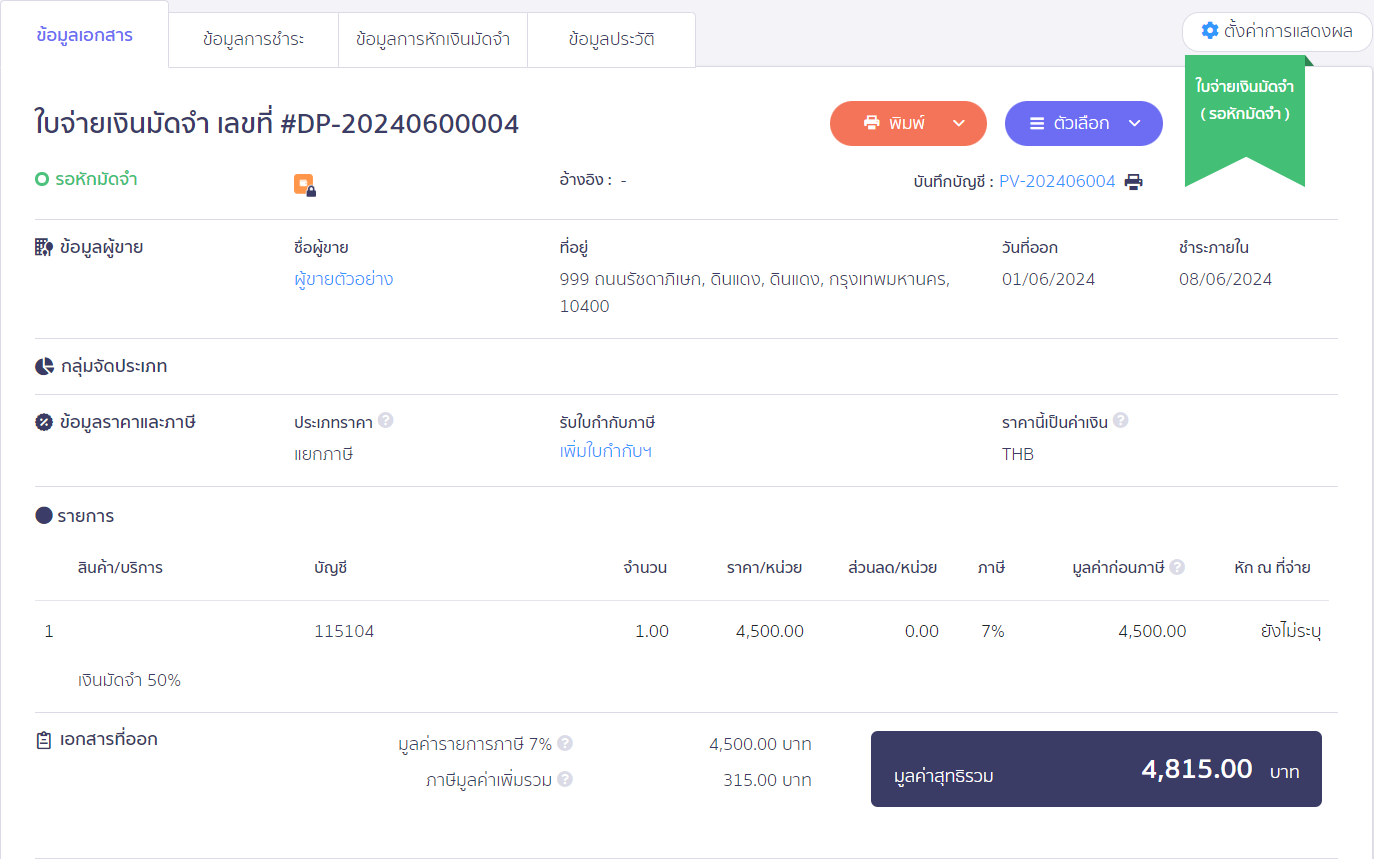This screenshot has height=859, width=1374.
Task: Click the green status circle beside รอหักมัดจำ
Action: pyautogui.click(x=42, y=180)
